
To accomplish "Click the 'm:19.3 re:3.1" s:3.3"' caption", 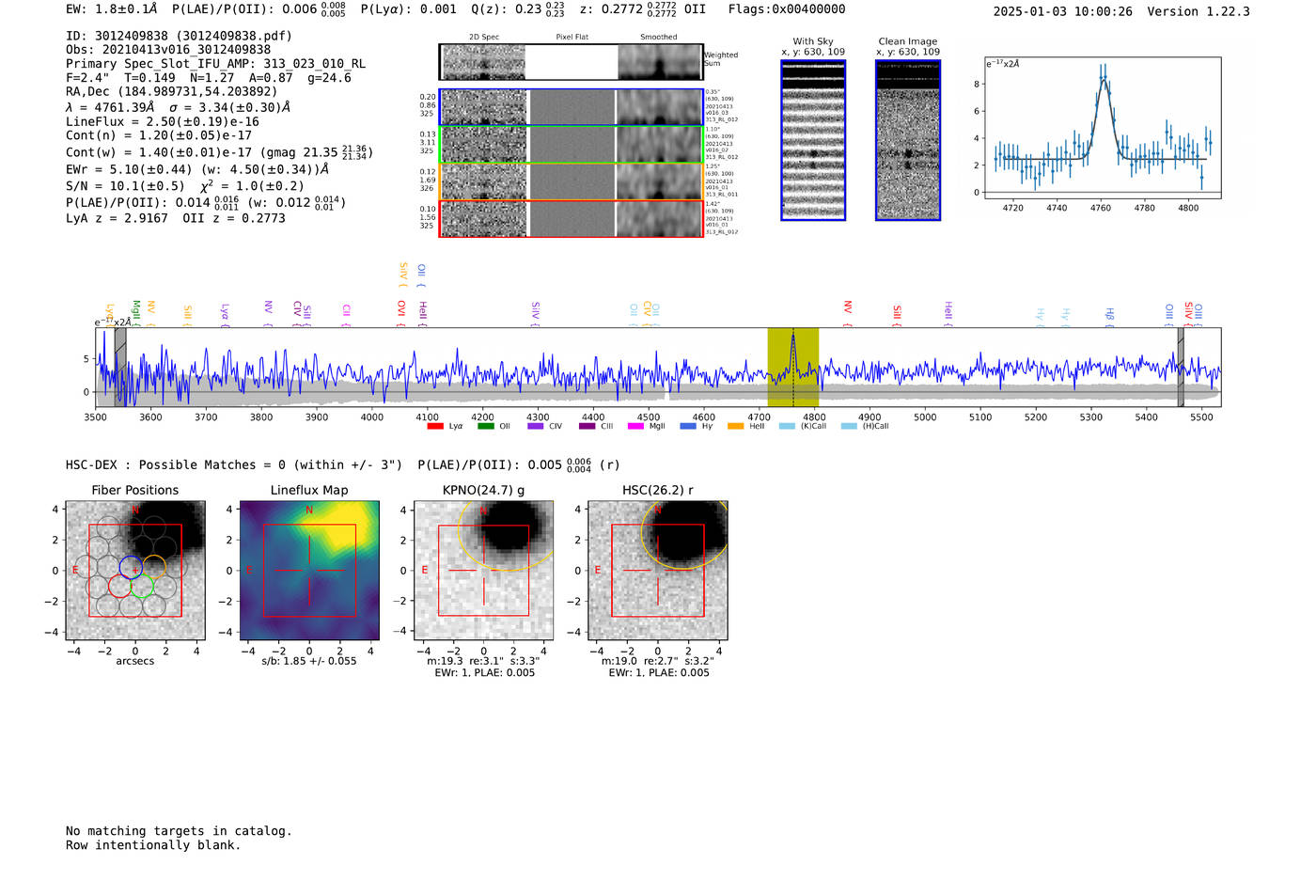I will coord(484,661).
